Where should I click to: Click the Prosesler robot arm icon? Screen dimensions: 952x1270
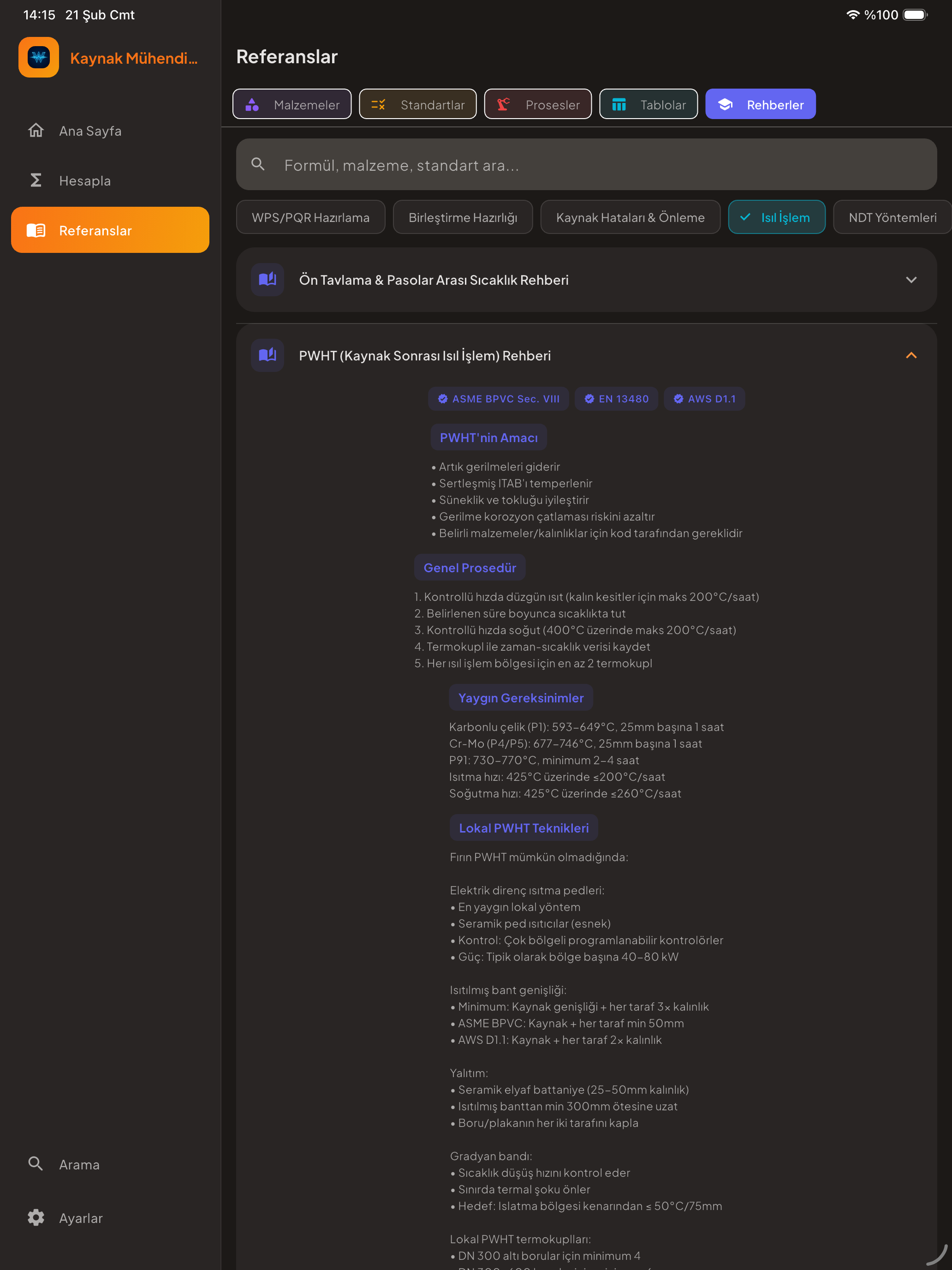click(503, 104)
